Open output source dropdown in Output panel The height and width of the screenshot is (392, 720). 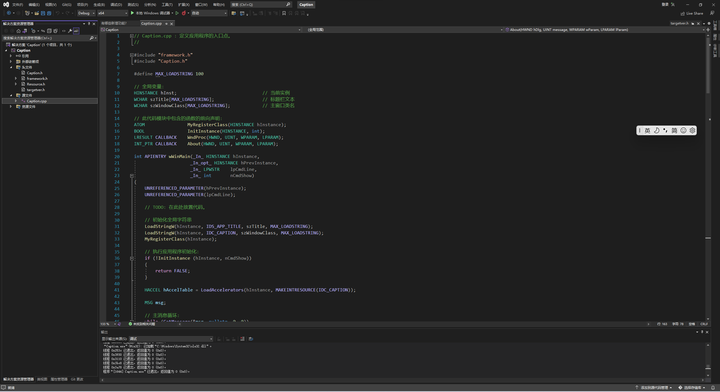pos(171,339)
